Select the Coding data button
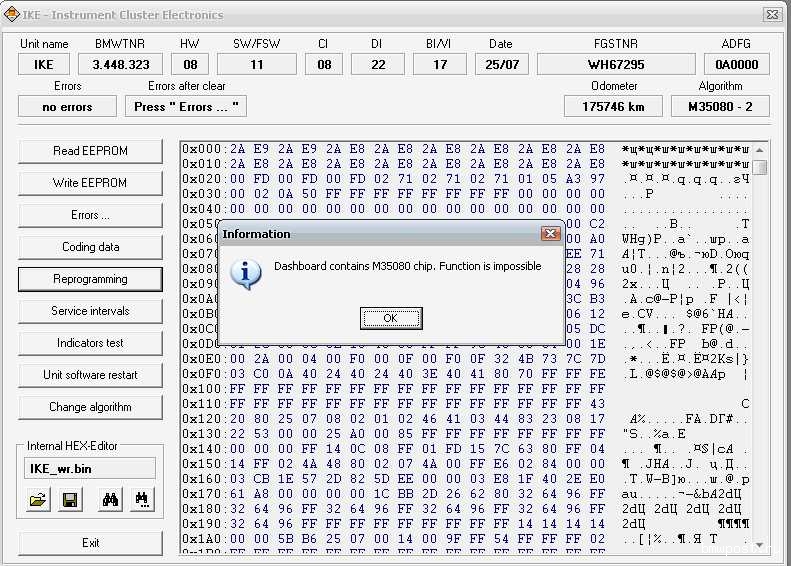This screenshot has width=791, height=566. (x=90, y=247)
